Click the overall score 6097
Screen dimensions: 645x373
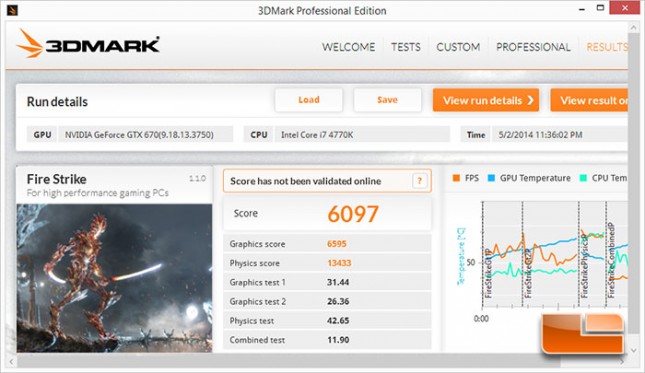353,214
